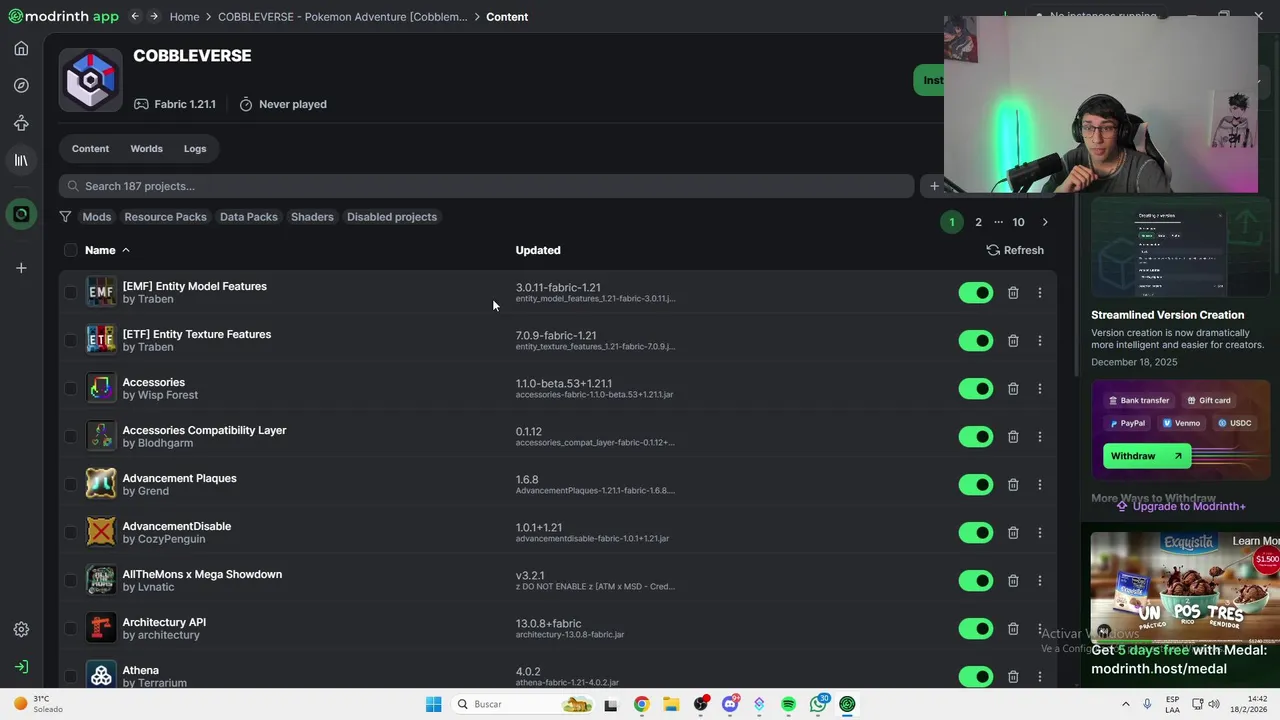Click the Search 187 projects field
This screenshot has width=1280, height=720.
coord(486,186)
